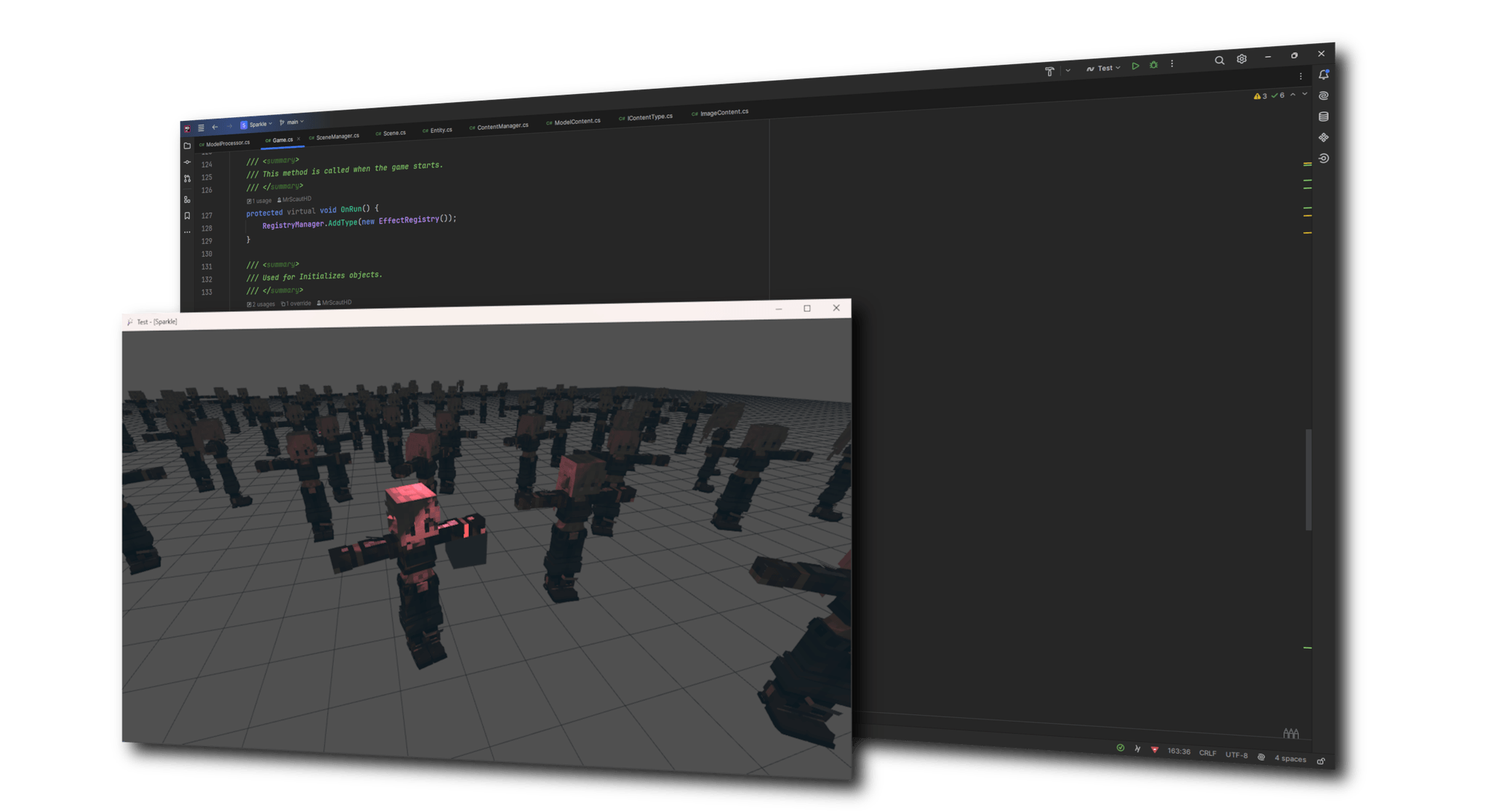The width and height of the screenshot is (1493, 812).
Task: Run the Test configuration with the green play icon
Action: [x=1135, y=66]
